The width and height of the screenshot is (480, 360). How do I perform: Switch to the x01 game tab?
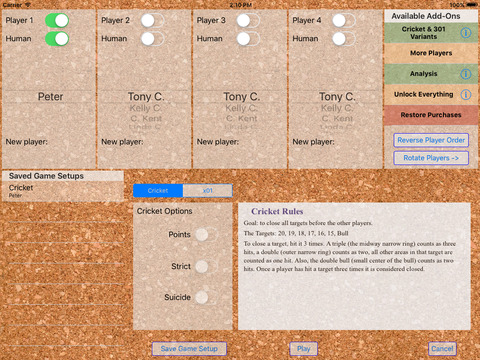207,191
